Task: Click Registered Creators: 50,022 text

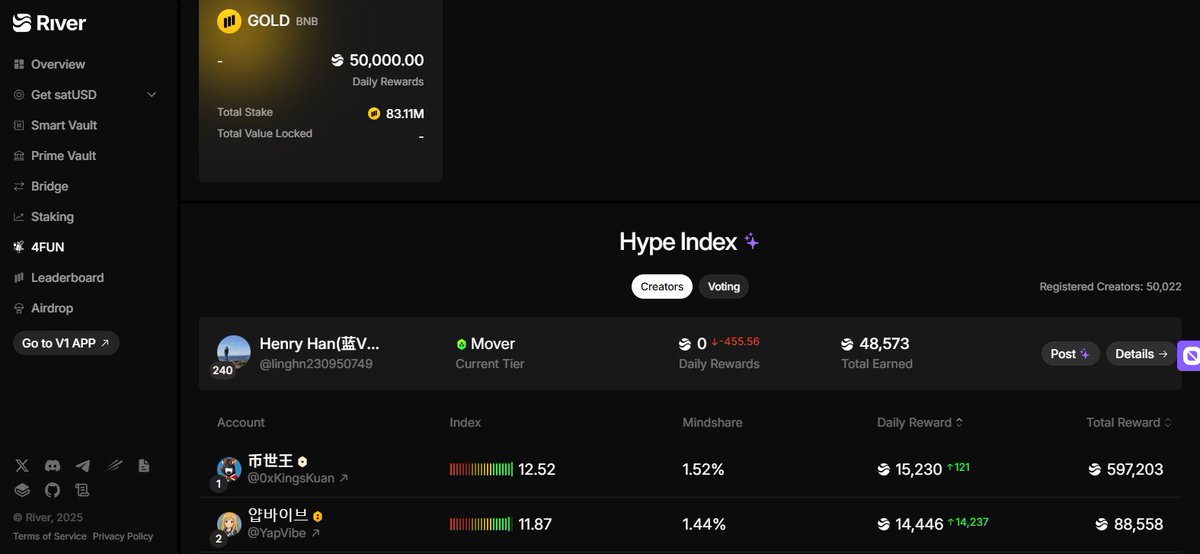Action: (x=1110, y=287)
